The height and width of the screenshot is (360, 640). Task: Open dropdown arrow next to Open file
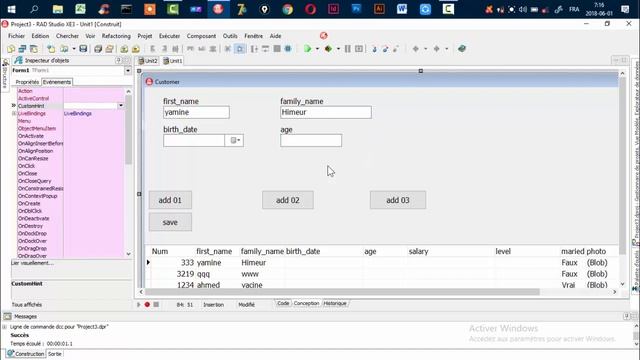pos(74,49)
